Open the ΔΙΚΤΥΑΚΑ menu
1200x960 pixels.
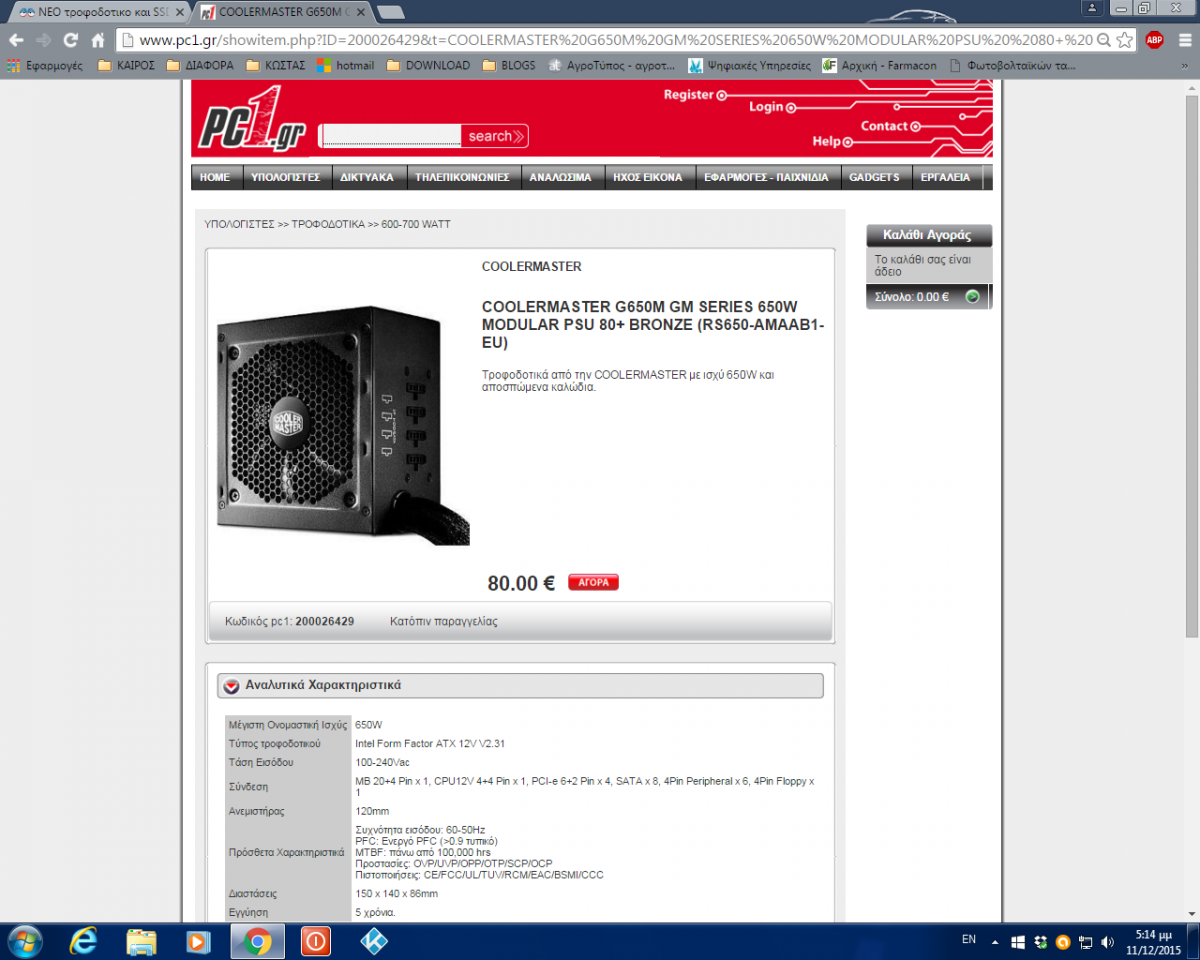coord(367,177)
